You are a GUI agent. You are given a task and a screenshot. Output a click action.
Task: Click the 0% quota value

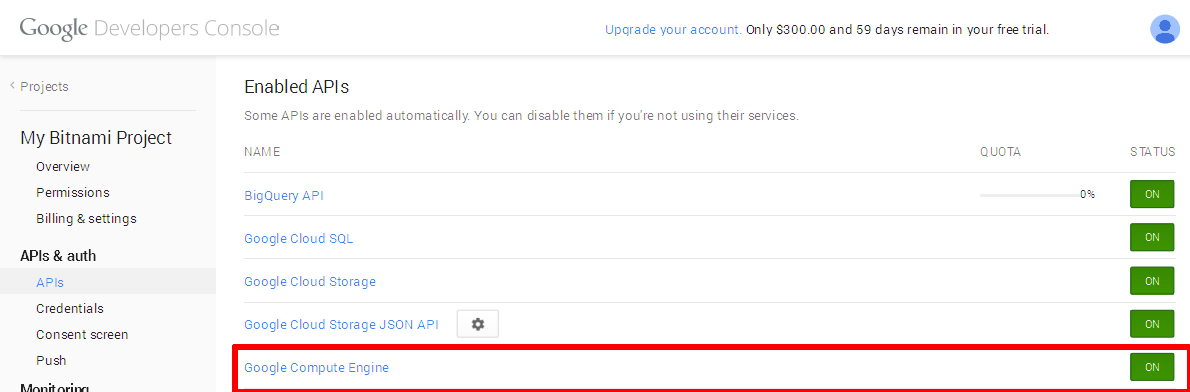(x=1088, y=195)
